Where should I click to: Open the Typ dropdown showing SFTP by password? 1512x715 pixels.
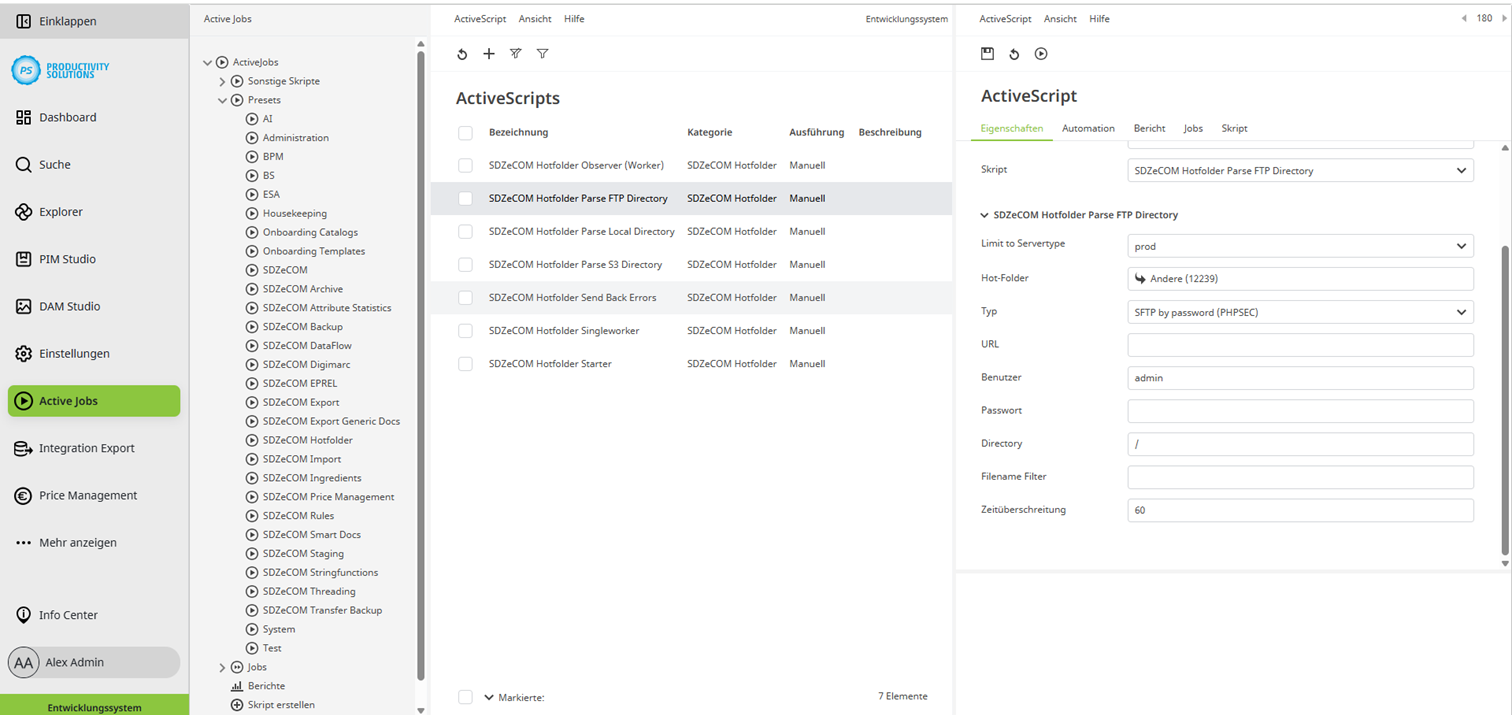[1298, 311]
